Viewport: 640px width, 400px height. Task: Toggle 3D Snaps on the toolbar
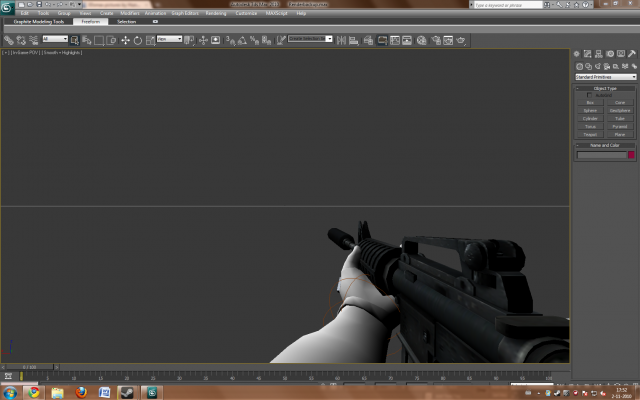pyautogui.click(x=230, y=40)
